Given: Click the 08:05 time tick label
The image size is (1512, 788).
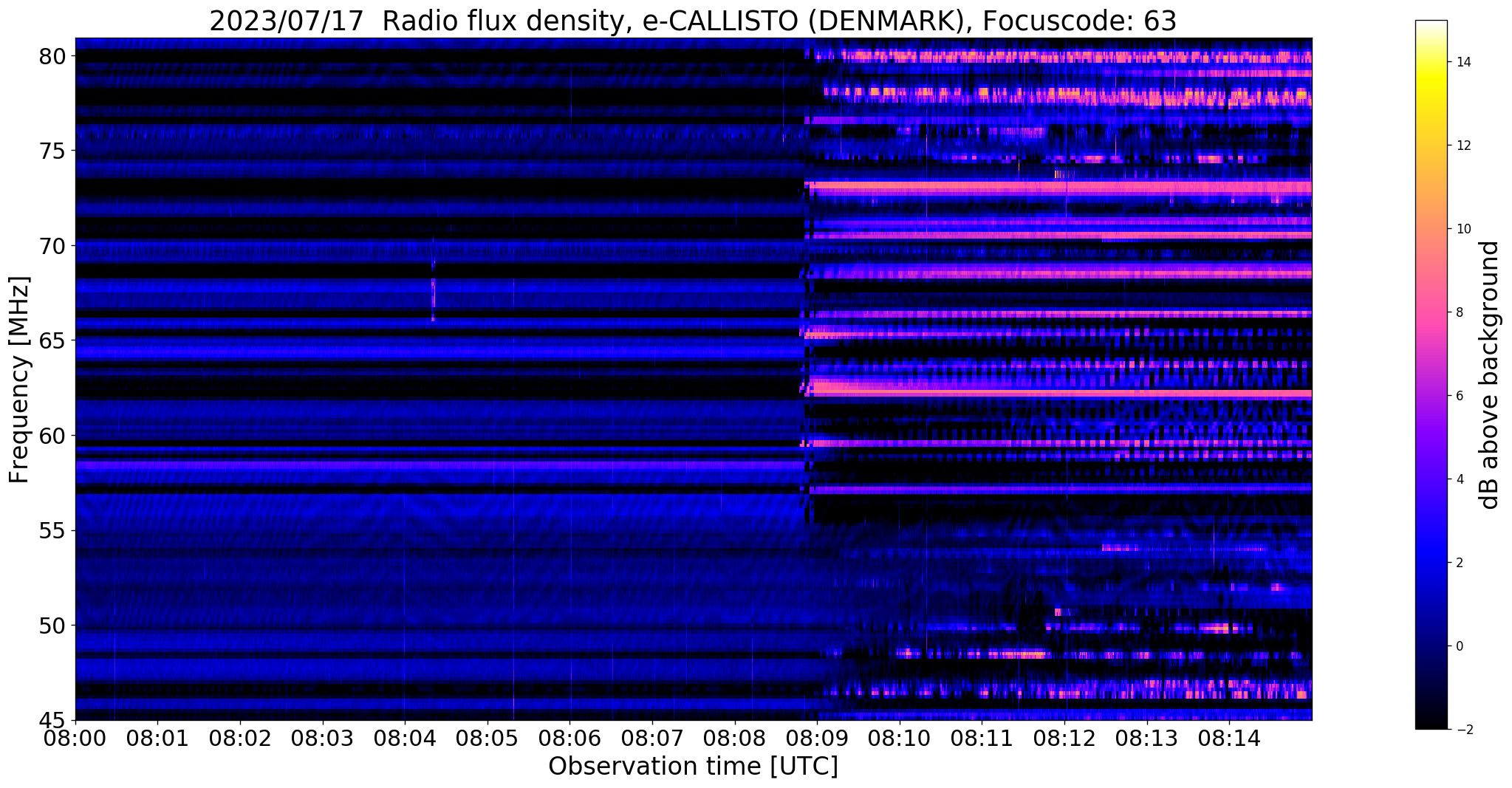Looking at the screenshot, I should (488, 738).
